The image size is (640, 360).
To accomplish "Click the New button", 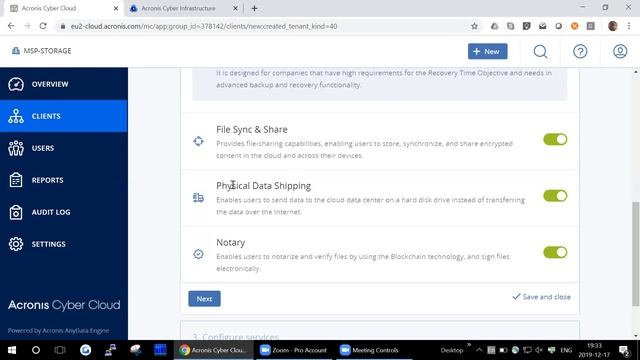I will [488, 51].
